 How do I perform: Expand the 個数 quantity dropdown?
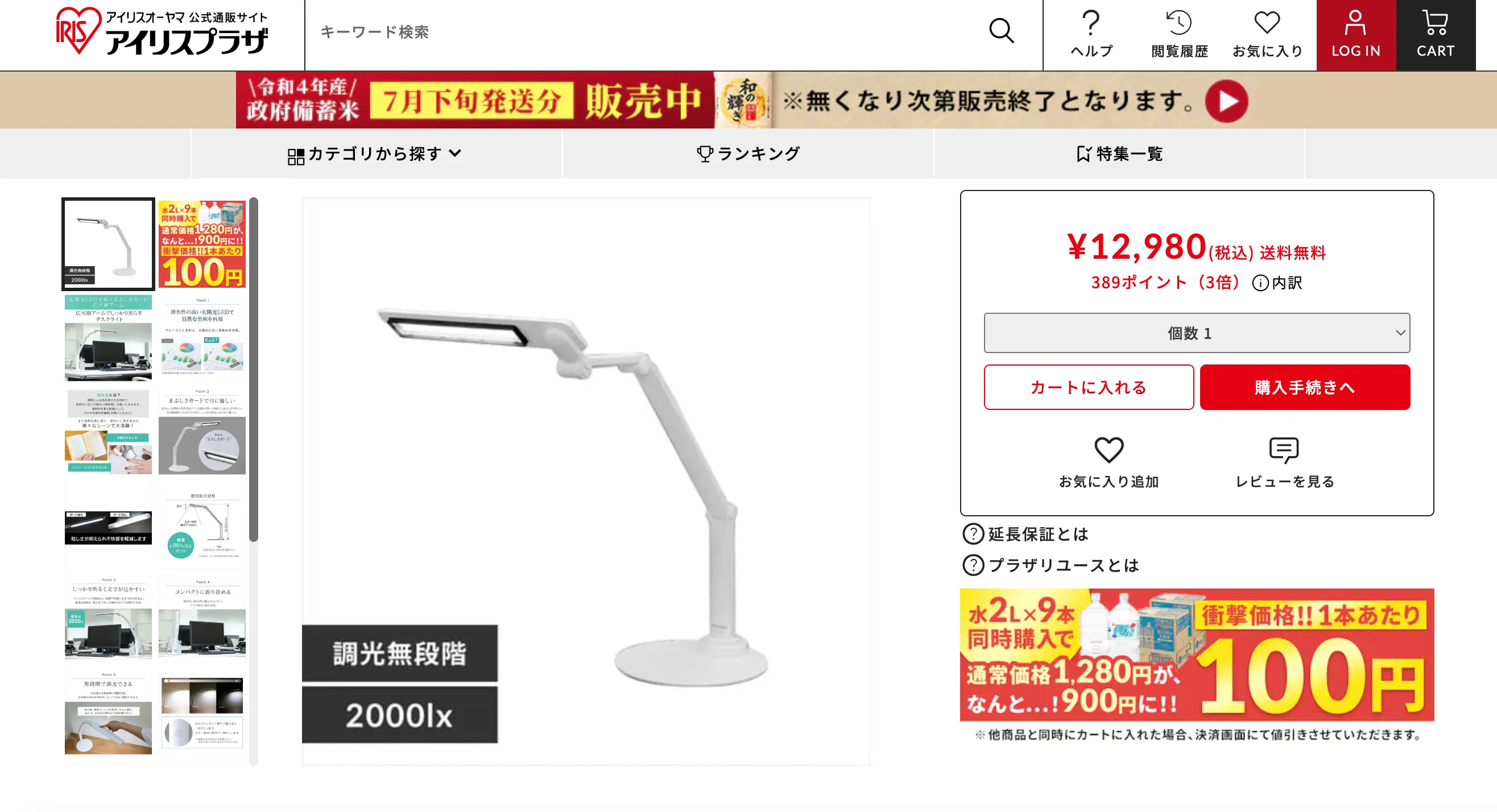(1197, 333)
